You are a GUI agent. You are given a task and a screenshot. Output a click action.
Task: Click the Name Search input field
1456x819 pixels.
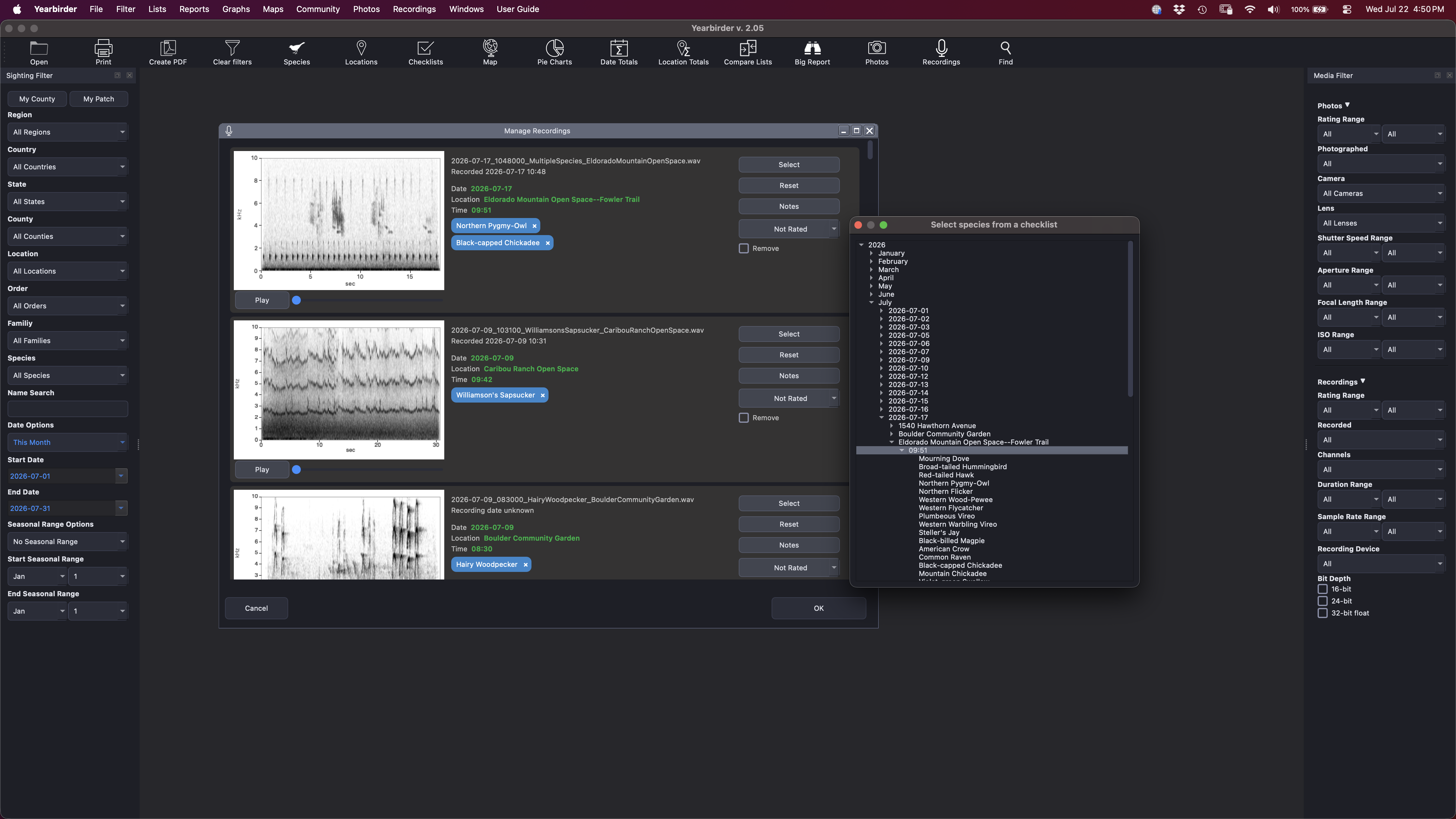68,409
